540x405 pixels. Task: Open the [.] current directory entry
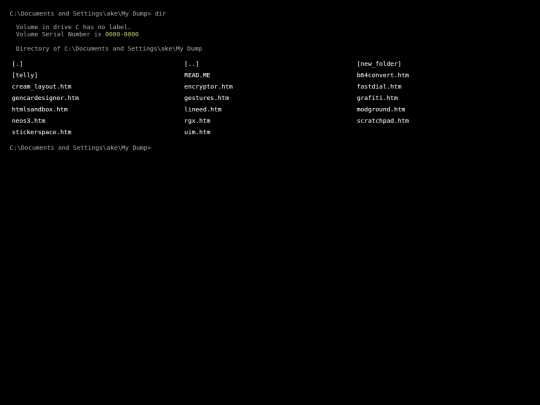[x=17, y=64]
